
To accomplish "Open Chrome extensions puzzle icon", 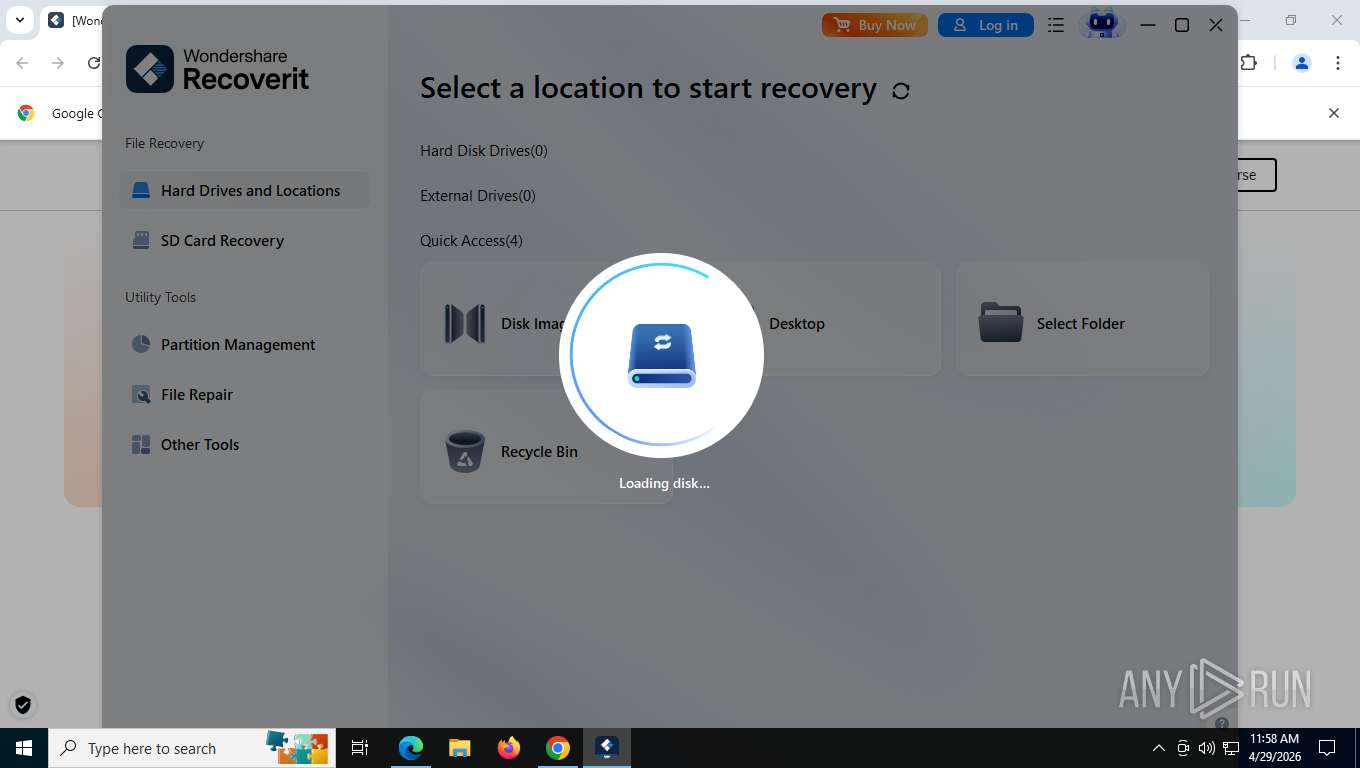I will (x=1248, y=63).
